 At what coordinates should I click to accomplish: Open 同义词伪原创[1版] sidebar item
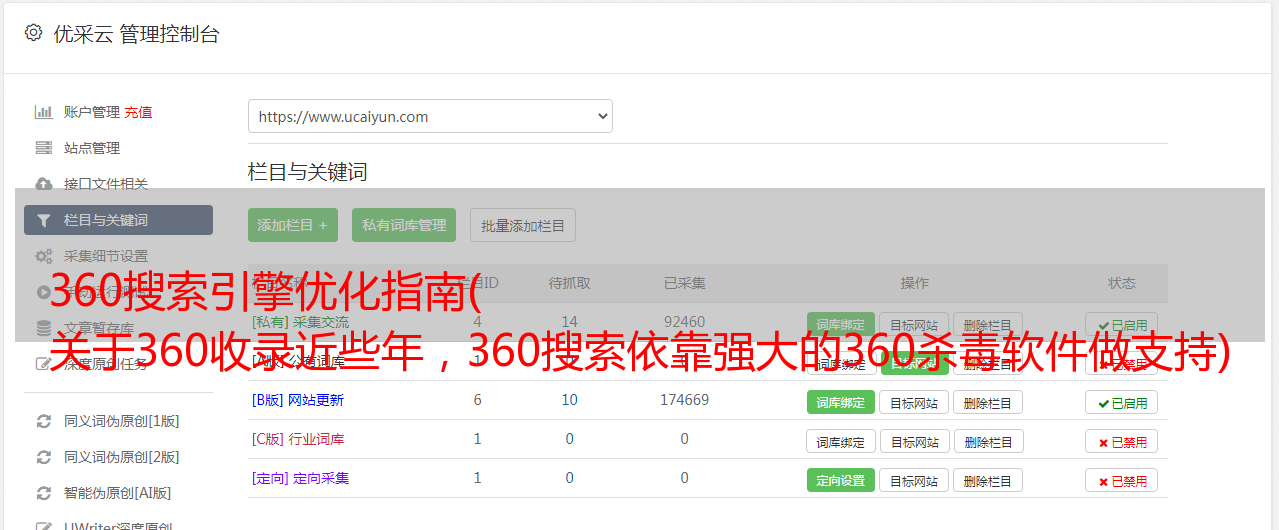tap(122, 421)
